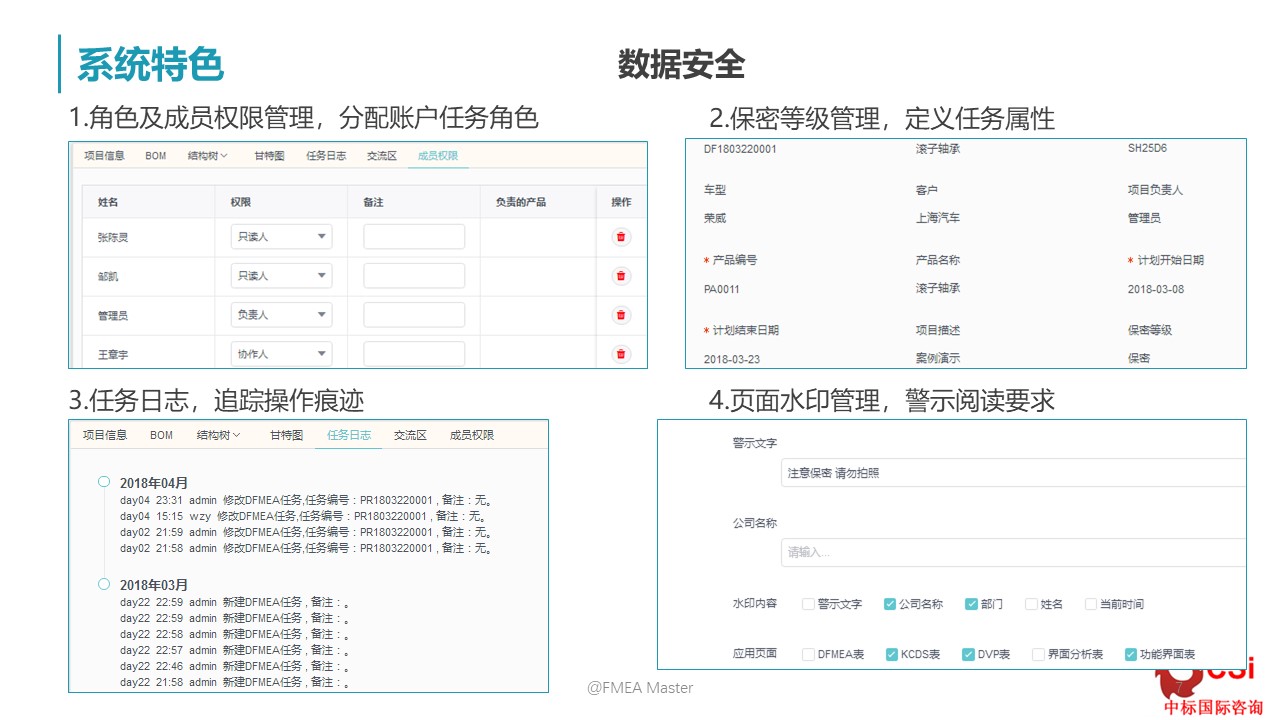The width and height of the screenshot is (1280, 720).
Task: Click the 警示文字 field containing 注意保密 请勿拍照
Action: point(1013,472)
